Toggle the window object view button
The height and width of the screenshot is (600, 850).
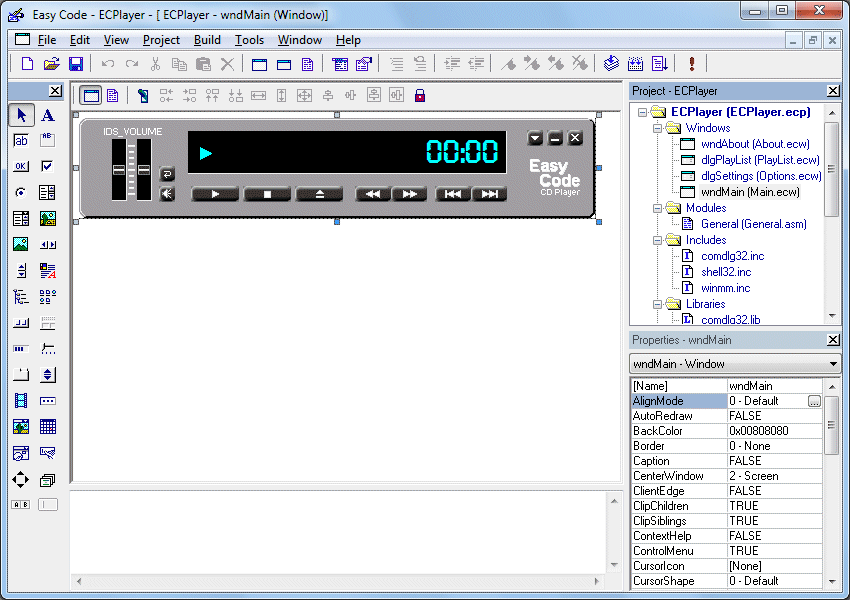coord(91,96)
